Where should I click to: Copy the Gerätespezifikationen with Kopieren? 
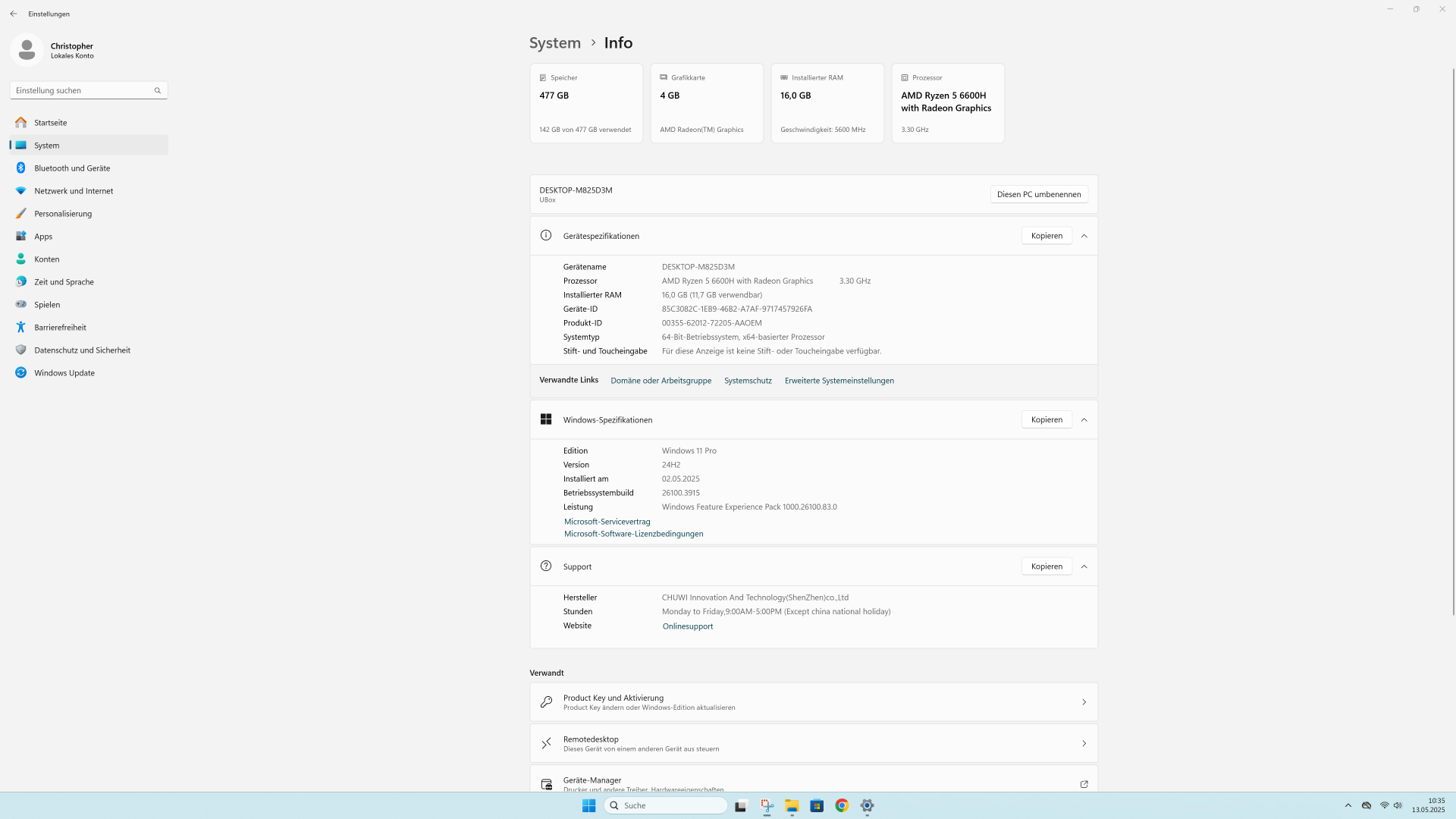(x=1046, y=236)
